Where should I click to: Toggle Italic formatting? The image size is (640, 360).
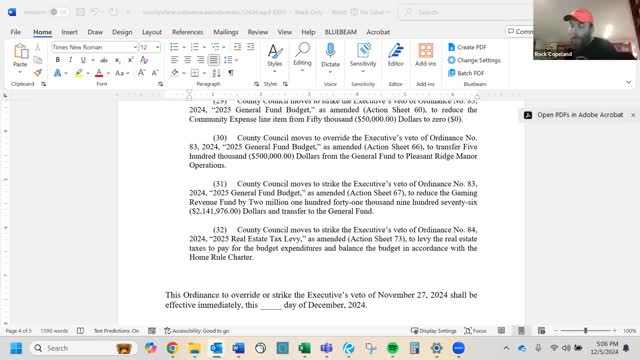[70, 60]
